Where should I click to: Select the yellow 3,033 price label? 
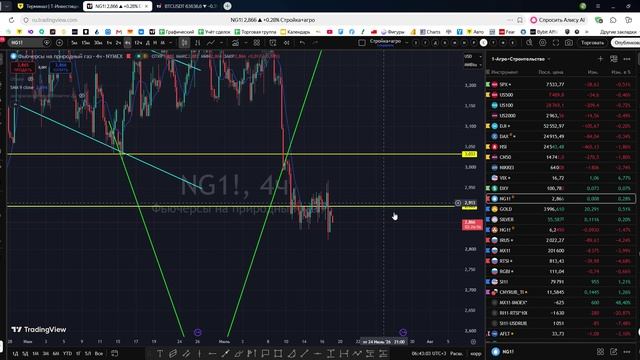tap(469, 154)
